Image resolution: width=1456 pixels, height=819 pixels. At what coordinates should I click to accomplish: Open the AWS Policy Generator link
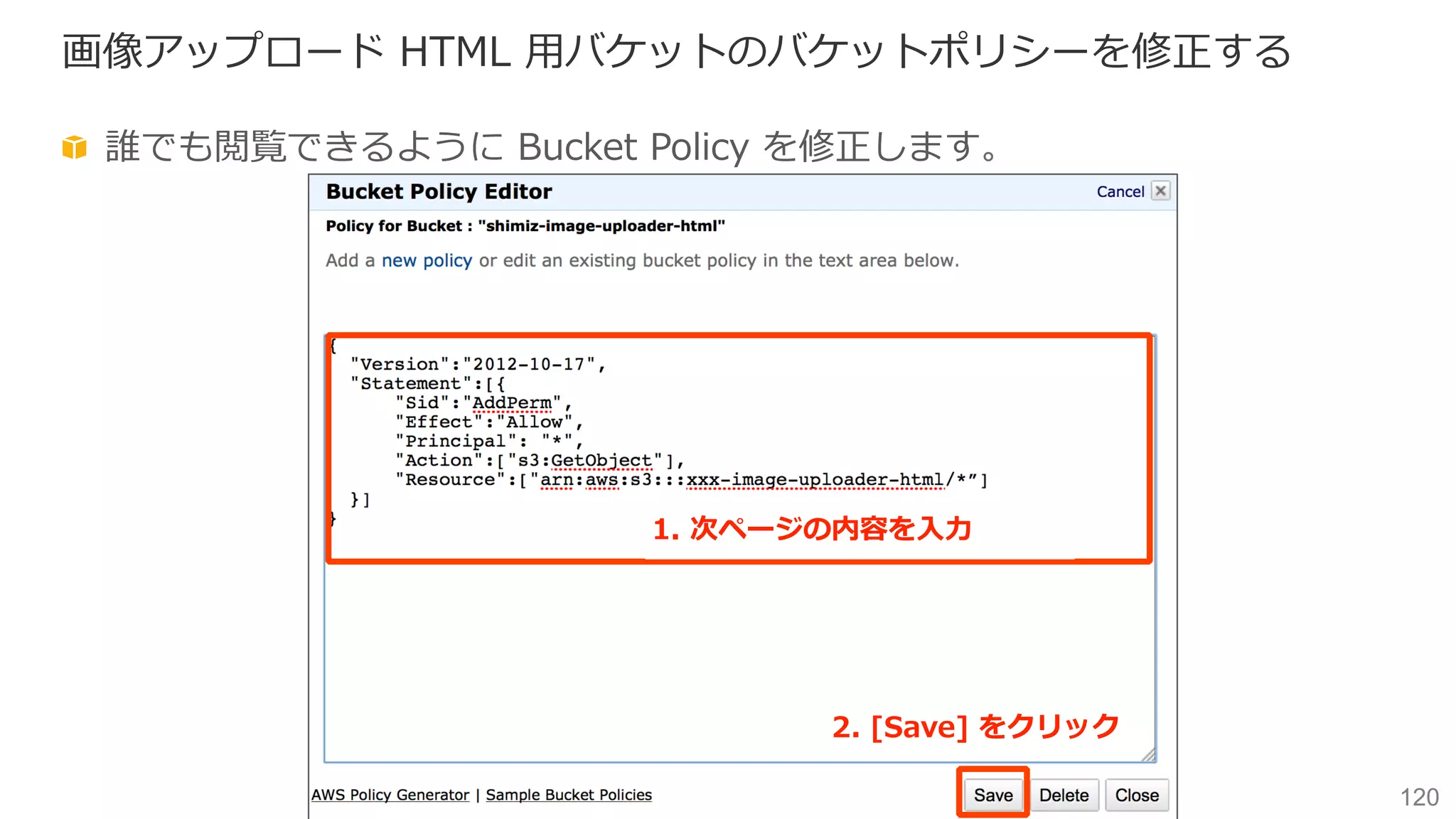pos(390,795)
